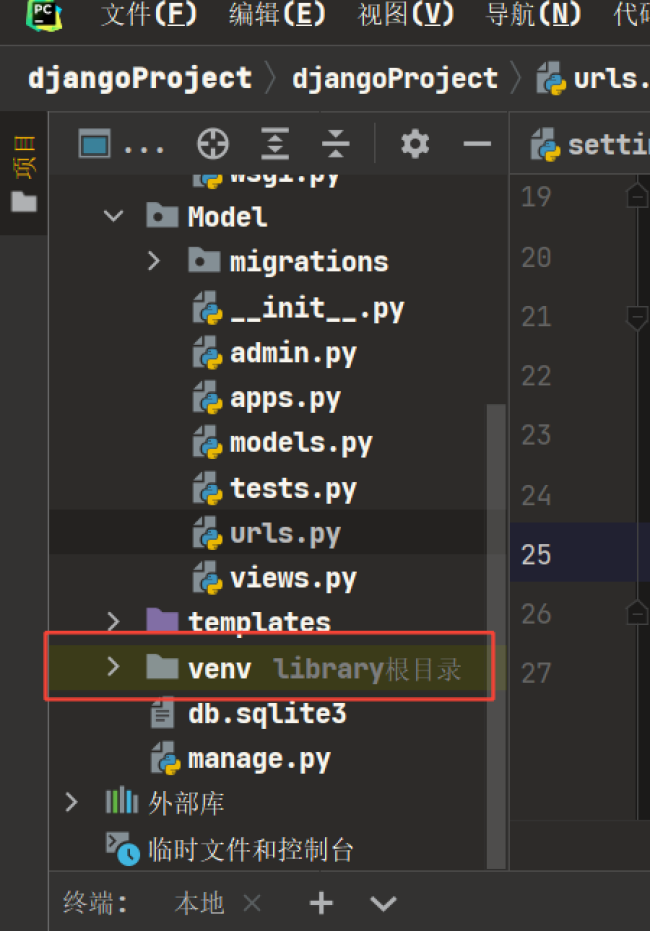Expand the migrations folder
The height and width of the screenshot is (931, 650).
point(153,261)
